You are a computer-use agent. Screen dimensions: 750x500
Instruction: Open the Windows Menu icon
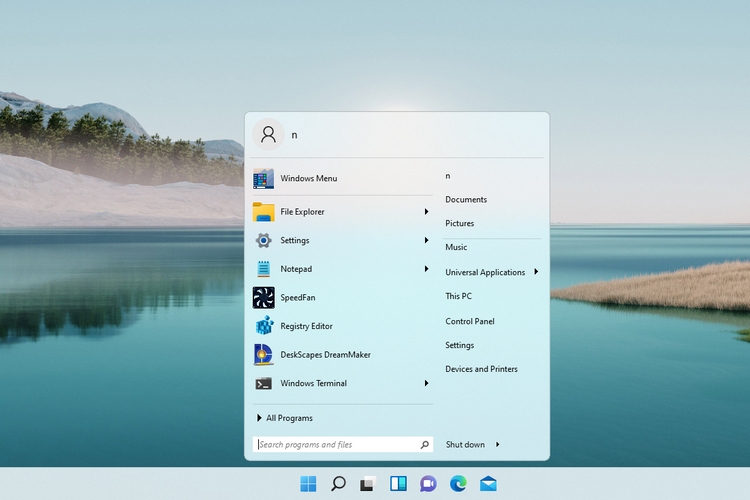click(264, 178)
